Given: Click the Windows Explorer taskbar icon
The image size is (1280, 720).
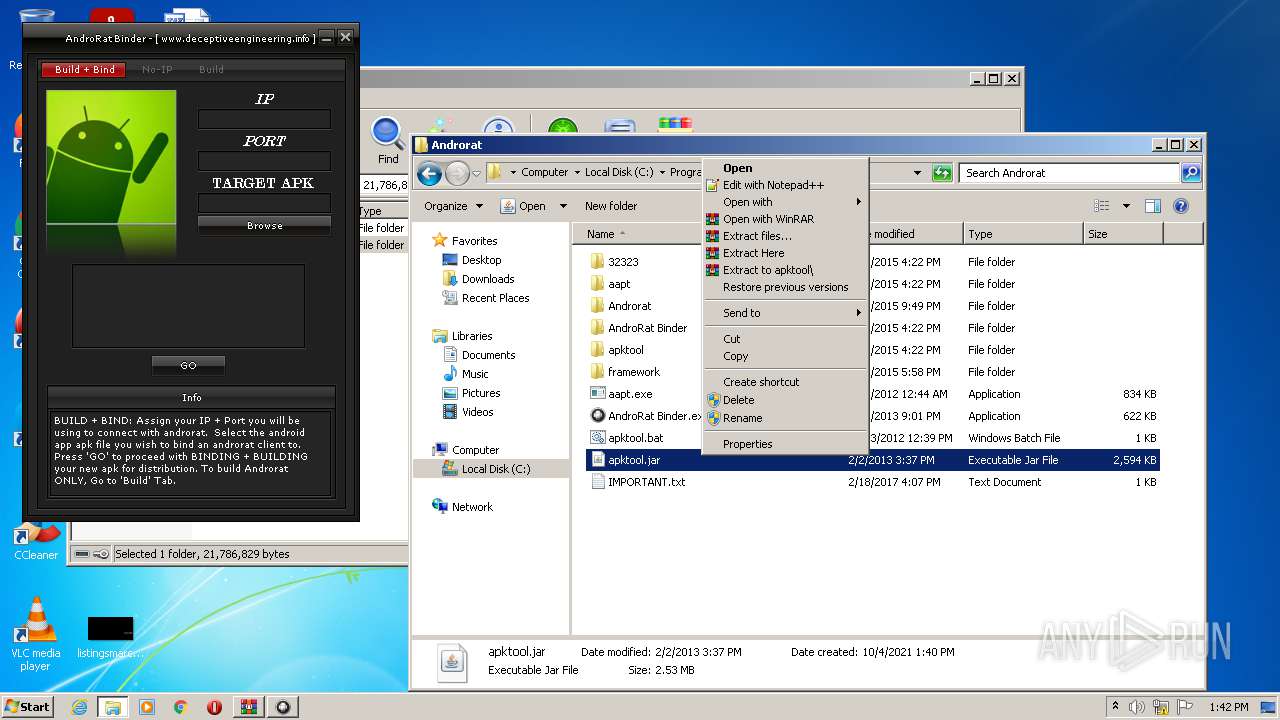Looking at the screenshot, I should (x=113, y=707).
